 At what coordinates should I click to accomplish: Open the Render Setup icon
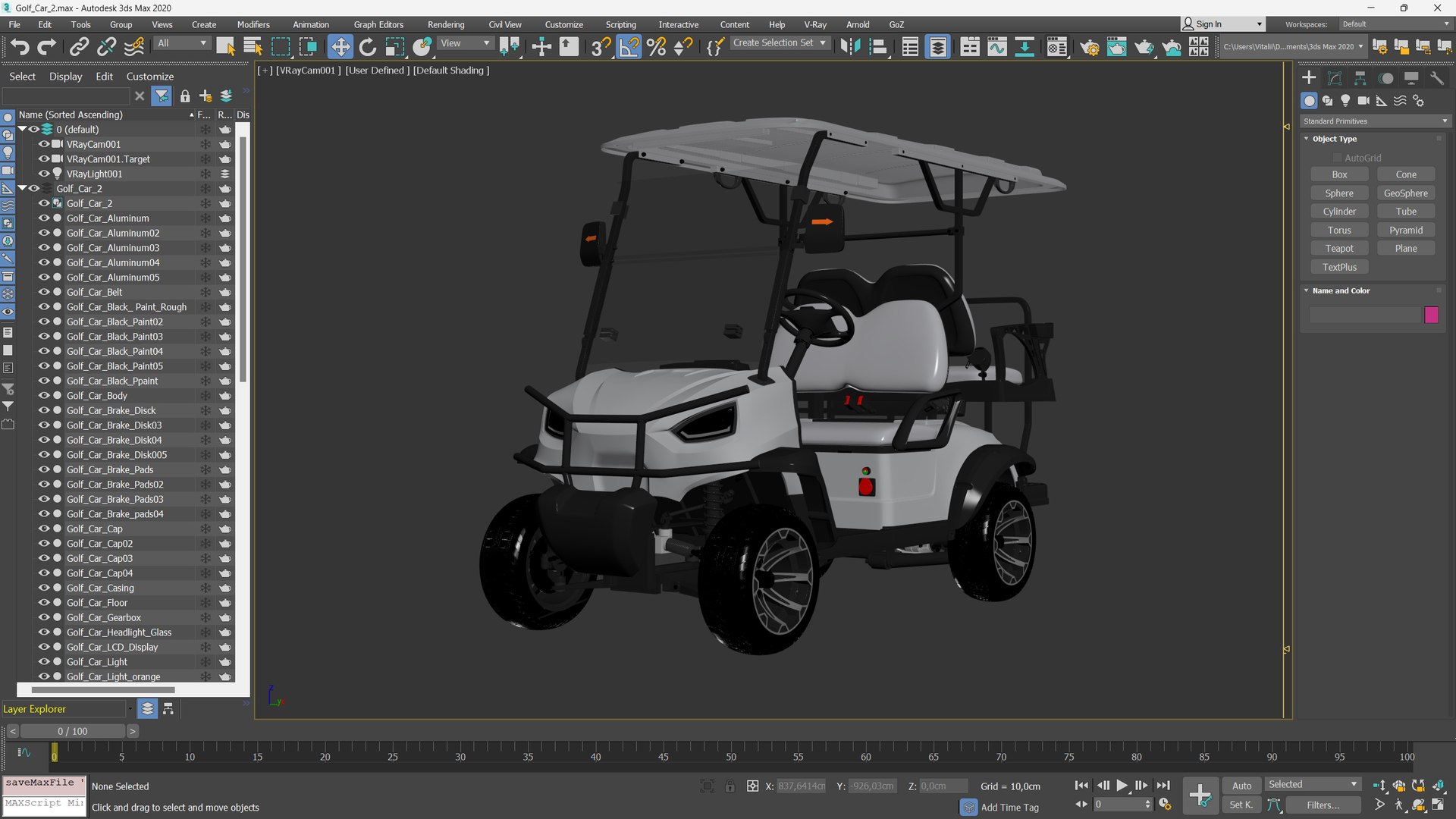[x=1089, y=47]
